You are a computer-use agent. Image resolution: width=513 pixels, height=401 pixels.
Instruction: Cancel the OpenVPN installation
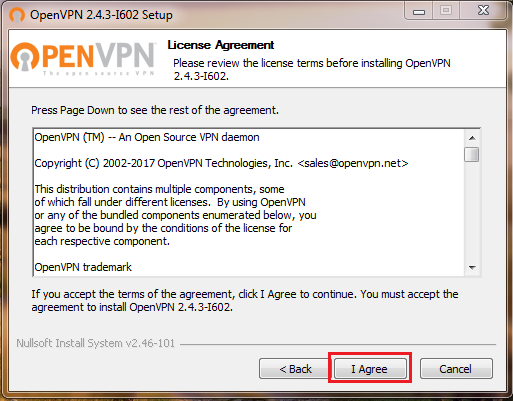pos(456,369)
